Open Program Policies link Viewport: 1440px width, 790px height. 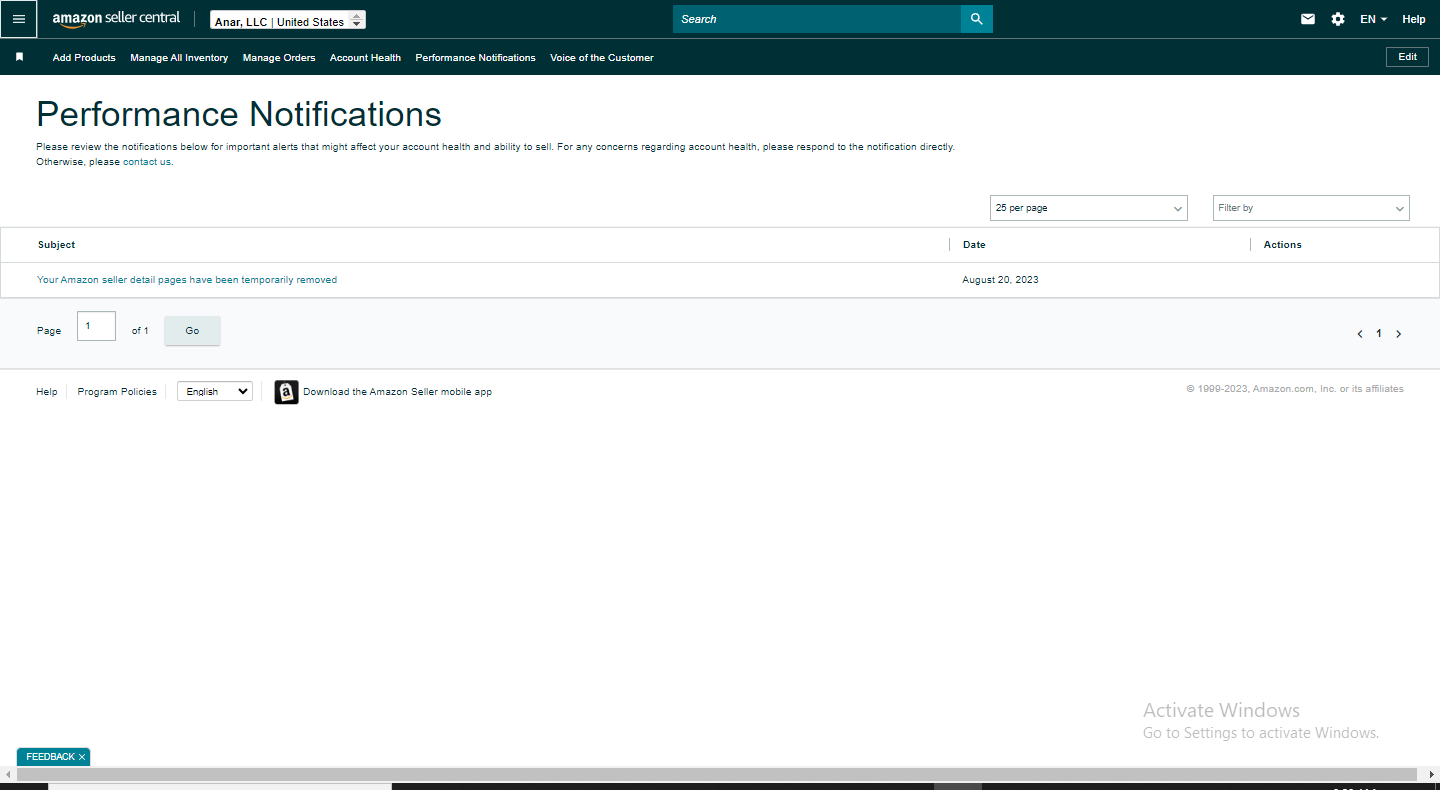117,392
